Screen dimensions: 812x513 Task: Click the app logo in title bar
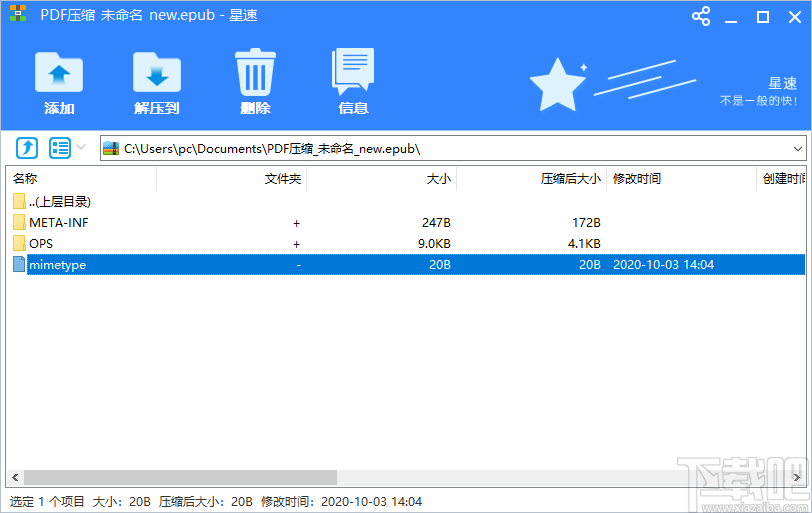click(x=18, y=13)
